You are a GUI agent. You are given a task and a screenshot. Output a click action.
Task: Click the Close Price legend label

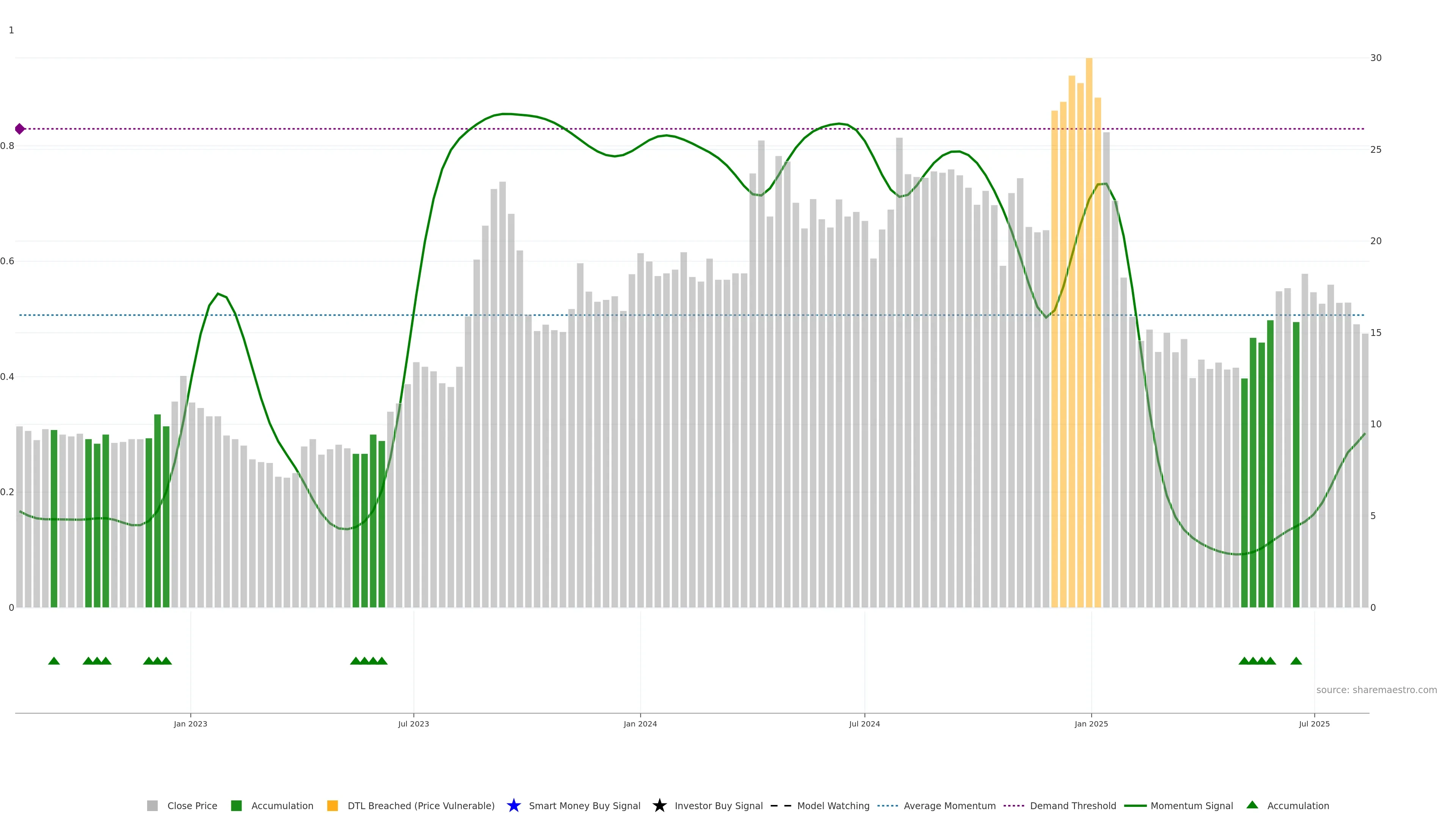tap(192, 805)
